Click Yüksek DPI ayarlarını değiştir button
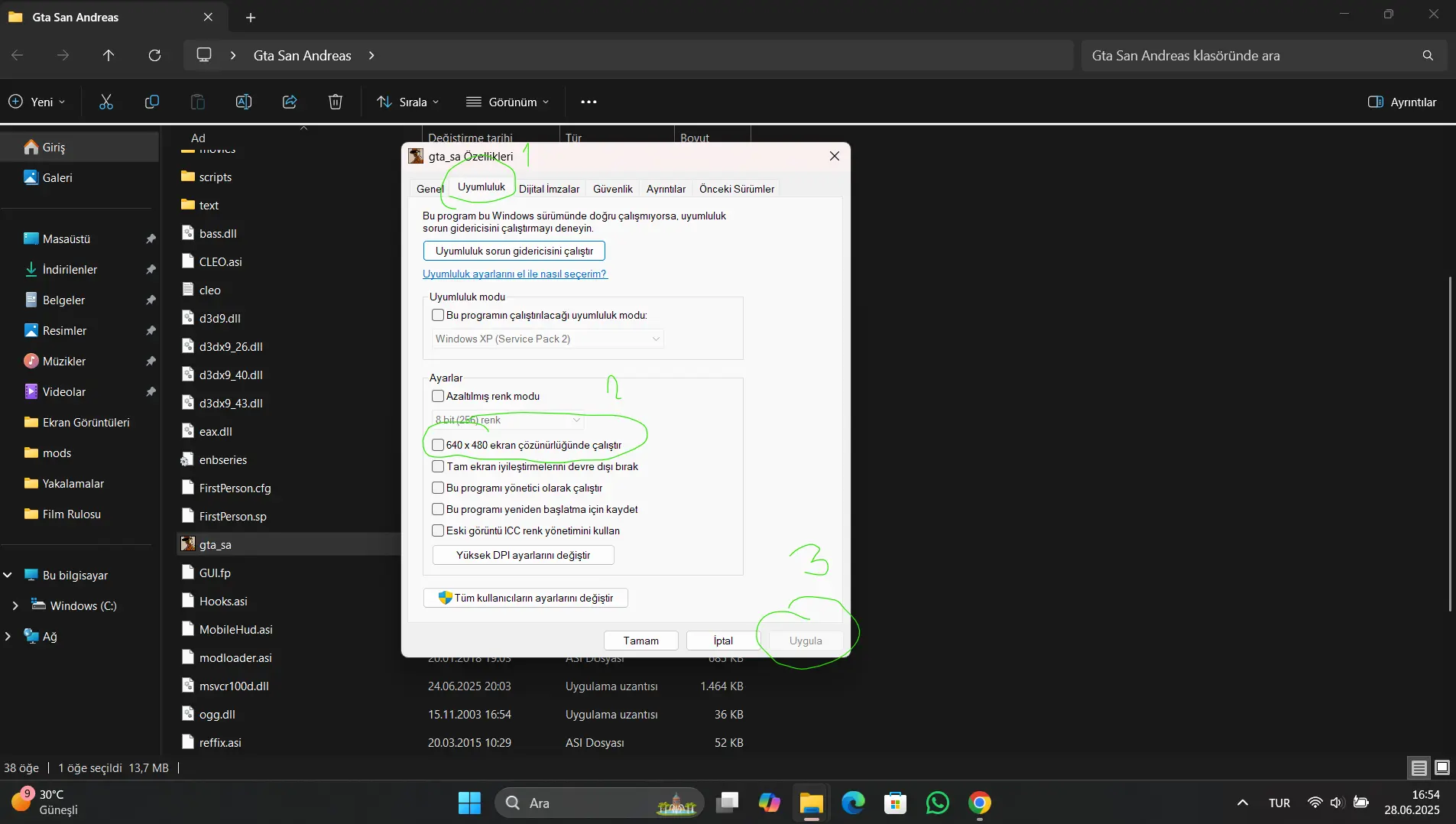The height and width of the screenshot is (824, 1456). (524, 555)
